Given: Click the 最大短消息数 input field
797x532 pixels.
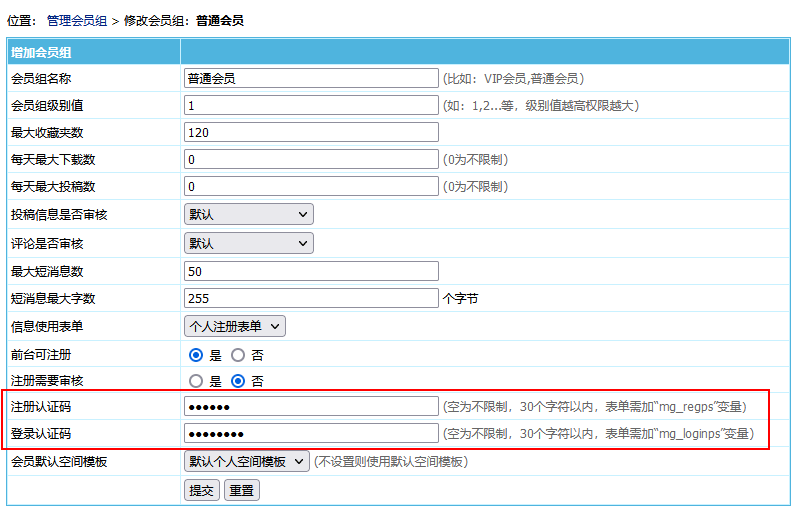Looking at the screenshot, I should (311, 271).
